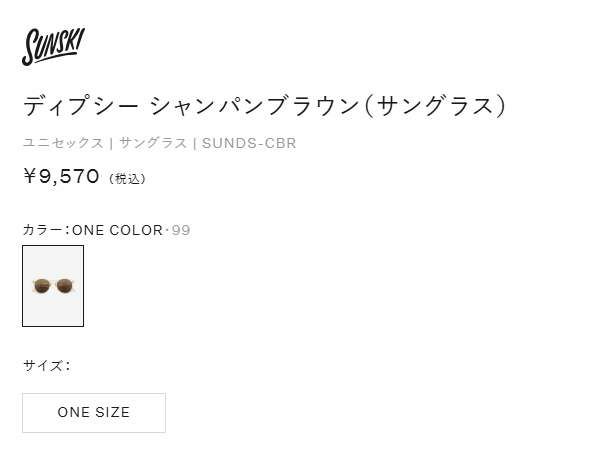Click the ONE COLOR text
This screenshot has width=600, height=450.
click(x=117, y=230)
